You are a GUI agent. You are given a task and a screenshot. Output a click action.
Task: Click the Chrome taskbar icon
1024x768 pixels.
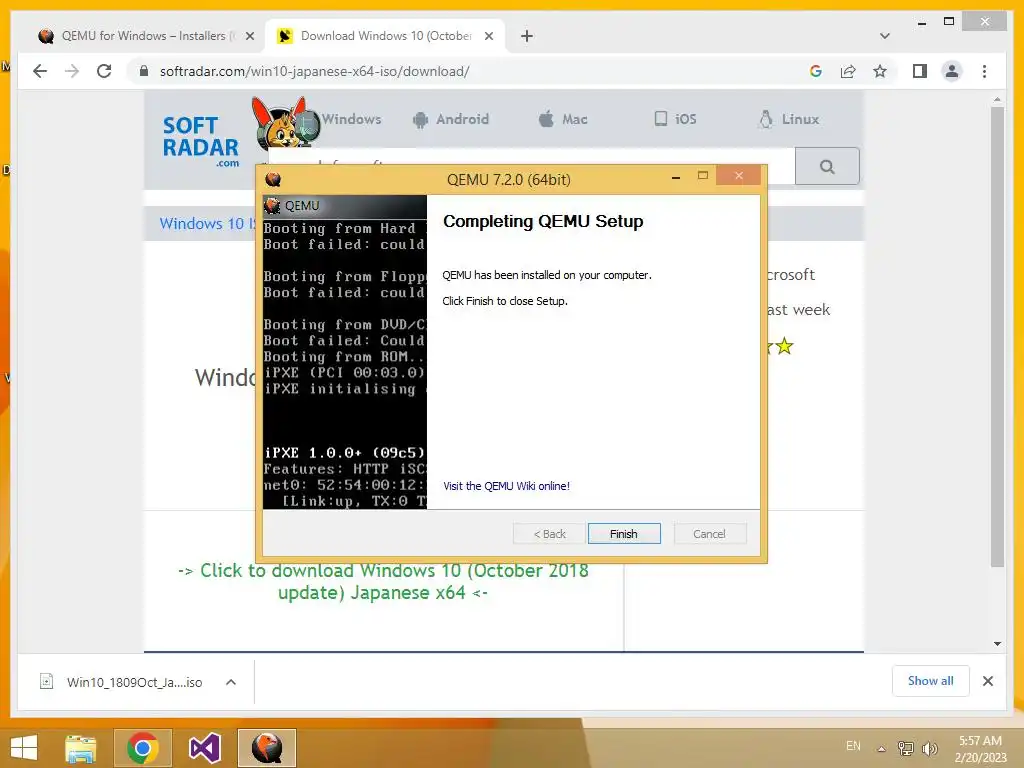click(142, 748)
